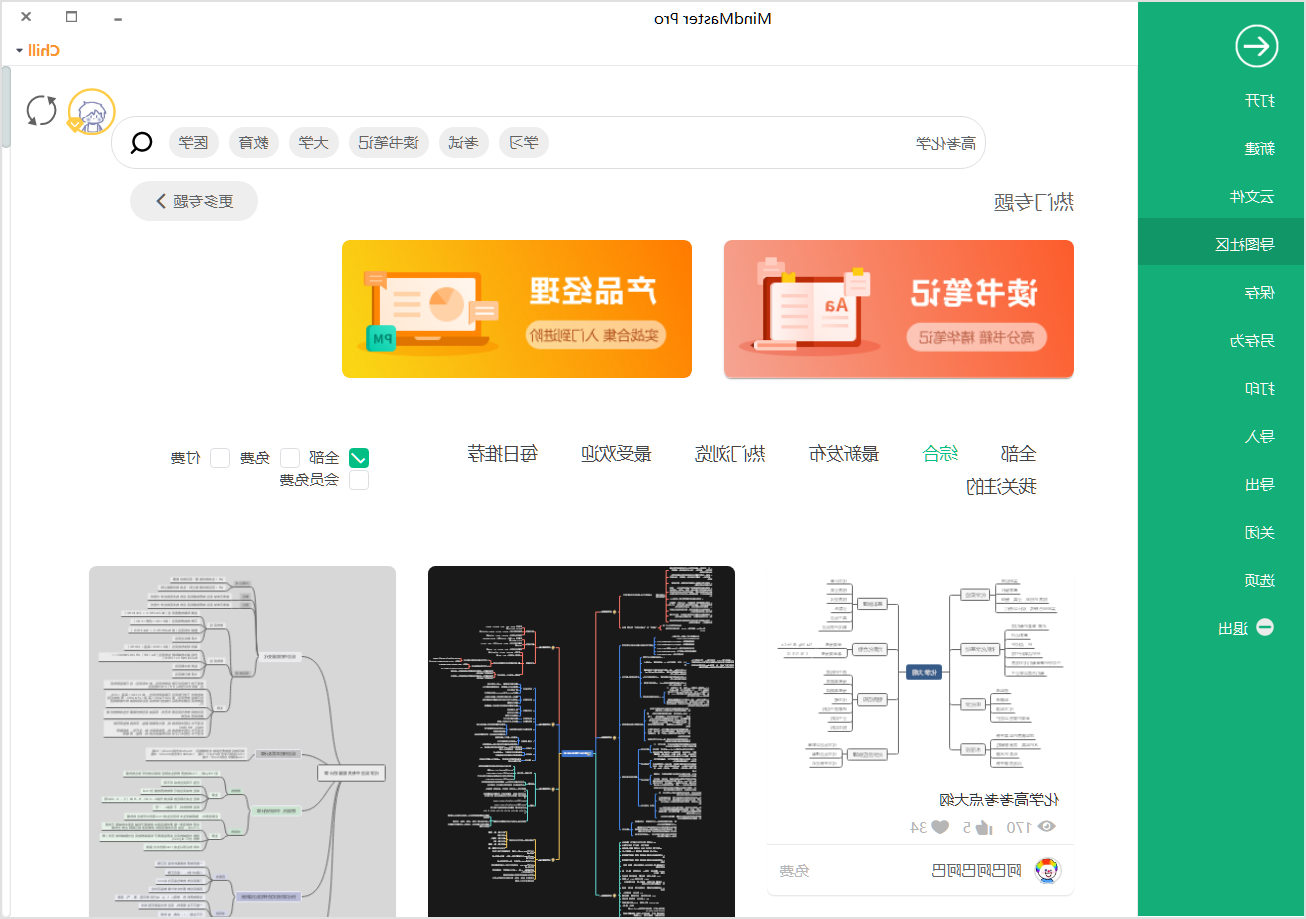Tick the 付费 filter checkbox
This screenshot has width=1306, height=919.
tap(220, 458)
